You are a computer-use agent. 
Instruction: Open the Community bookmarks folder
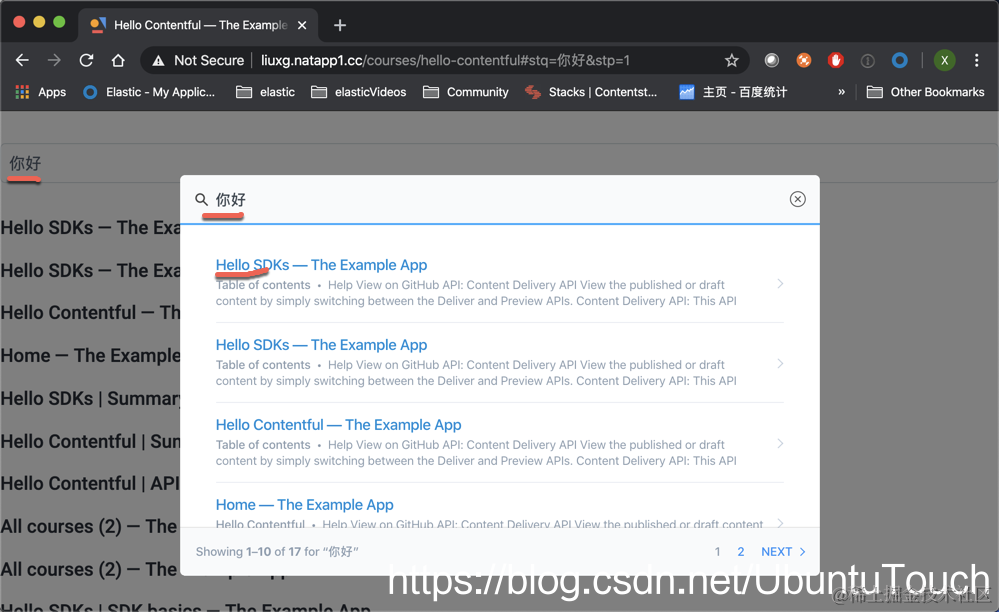click(466, 92)
